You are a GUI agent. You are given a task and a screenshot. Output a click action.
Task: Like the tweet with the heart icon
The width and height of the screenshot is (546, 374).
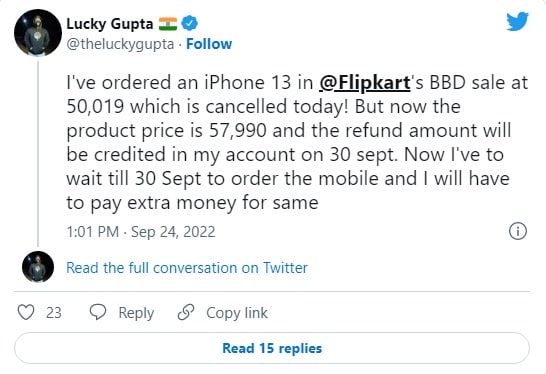point(26,312)
